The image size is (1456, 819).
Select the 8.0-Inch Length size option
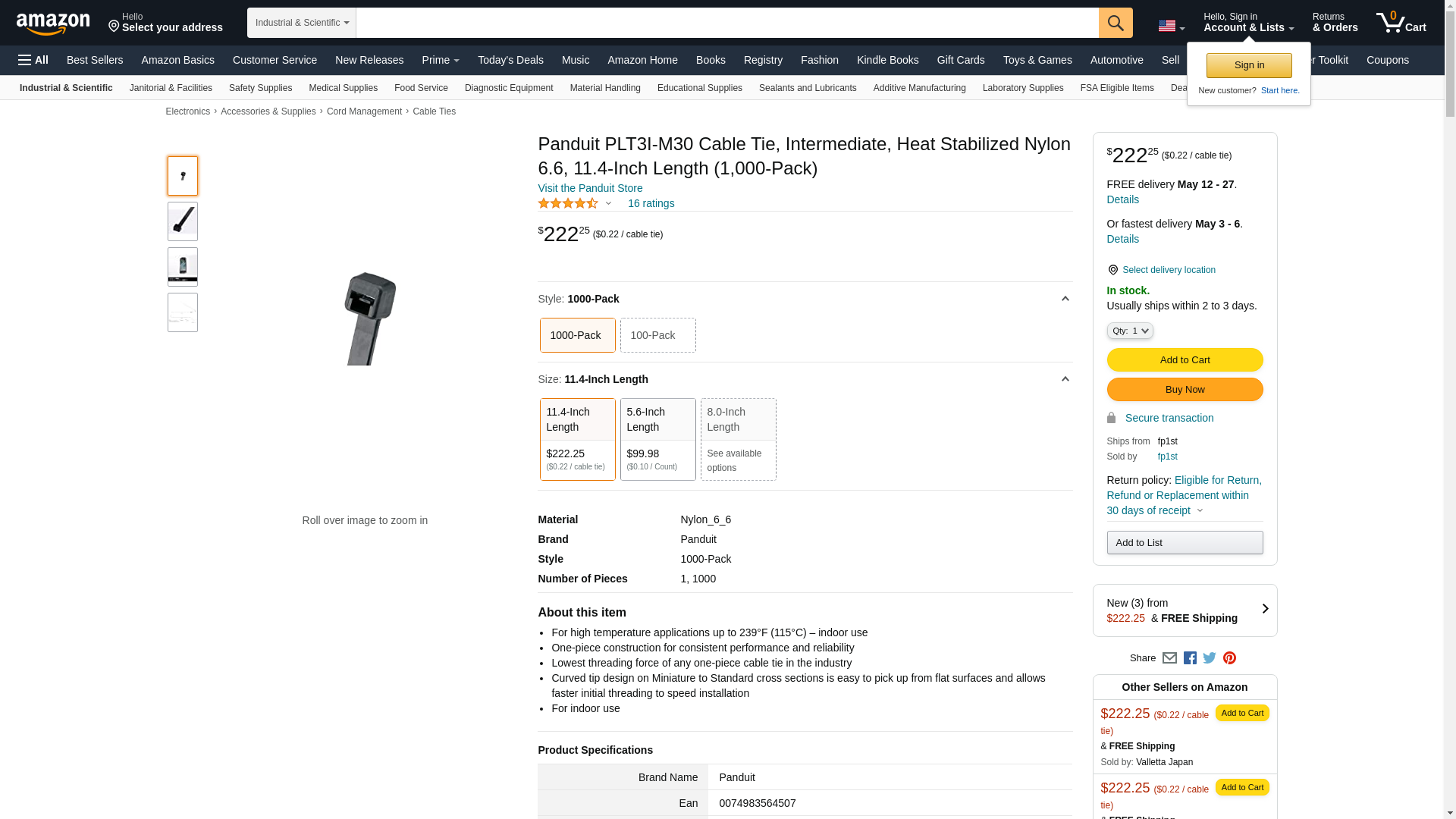click(738, 439)
